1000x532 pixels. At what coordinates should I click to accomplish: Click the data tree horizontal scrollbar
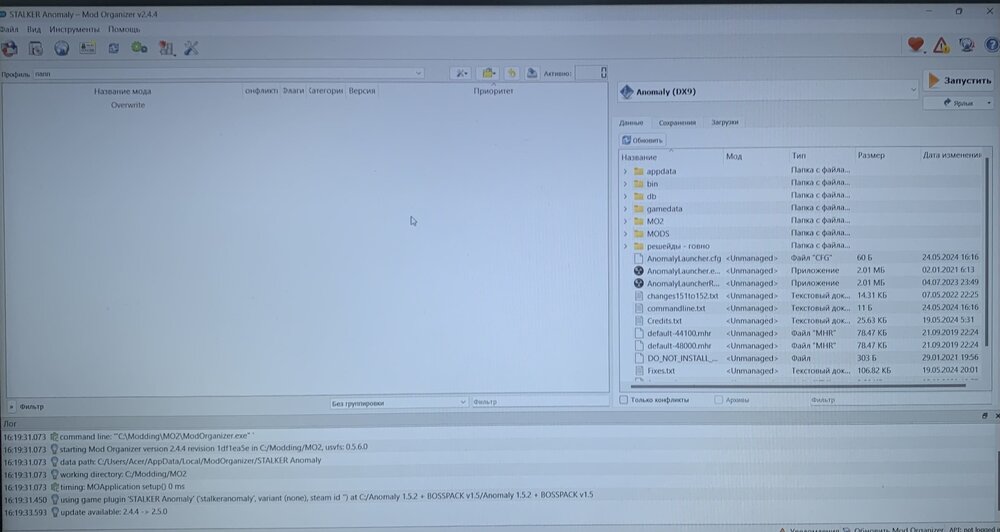point(797,385)
